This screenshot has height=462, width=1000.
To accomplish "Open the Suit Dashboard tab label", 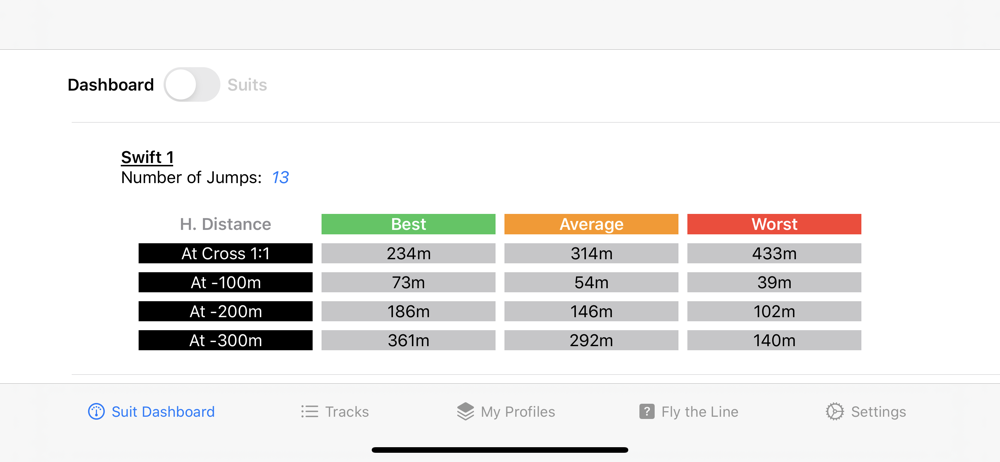I will coord(163,412).
